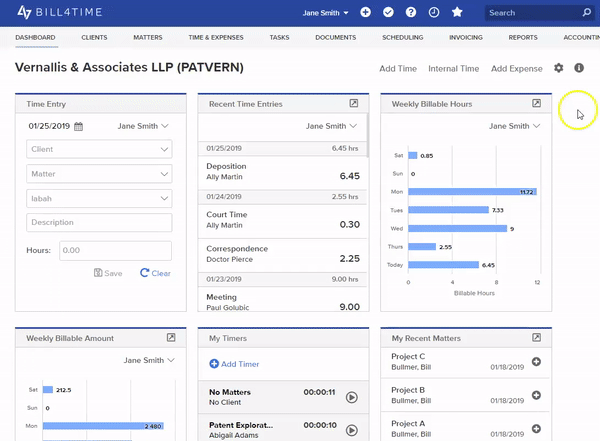This screenshot has width=600, height=441.
Task: Click the Recent Time Entries scrollbar
Action: [x=368, y=135]
